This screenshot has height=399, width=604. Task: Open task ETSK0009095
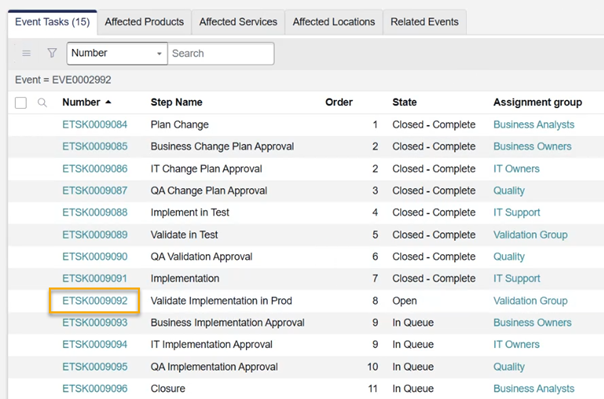click(x=95, y=367)
